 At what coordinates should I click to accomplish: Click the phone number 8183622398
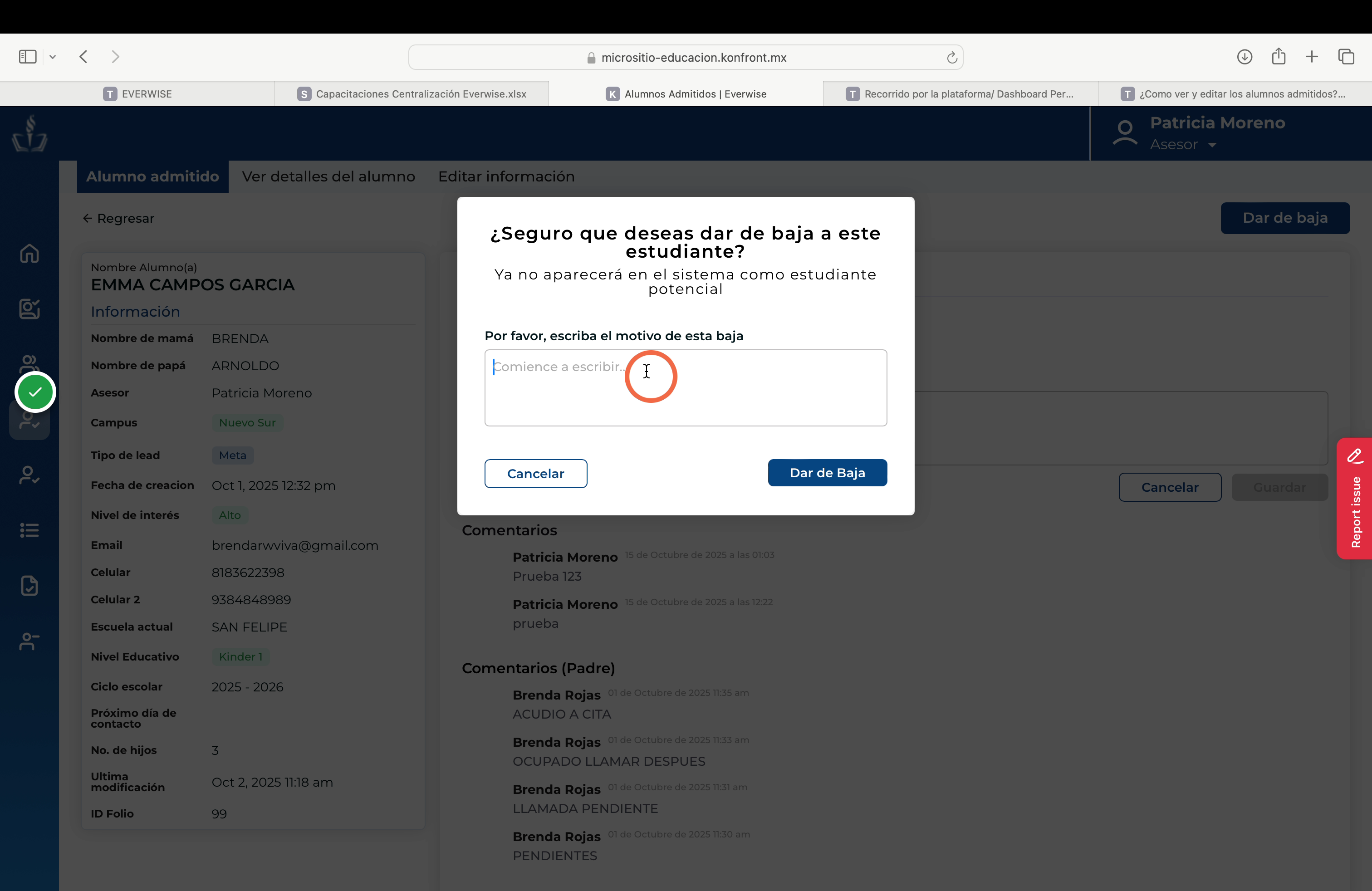point(248,573)
